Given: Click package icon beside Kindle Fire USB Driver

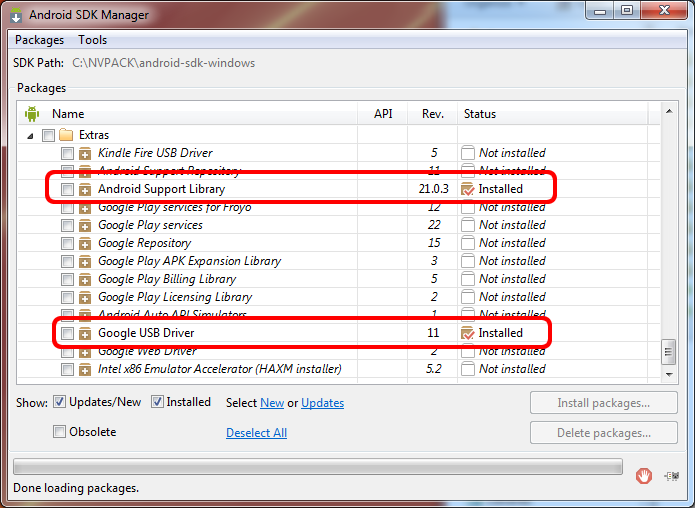Looking at the screenshot, I should click(x=85, y=153).
